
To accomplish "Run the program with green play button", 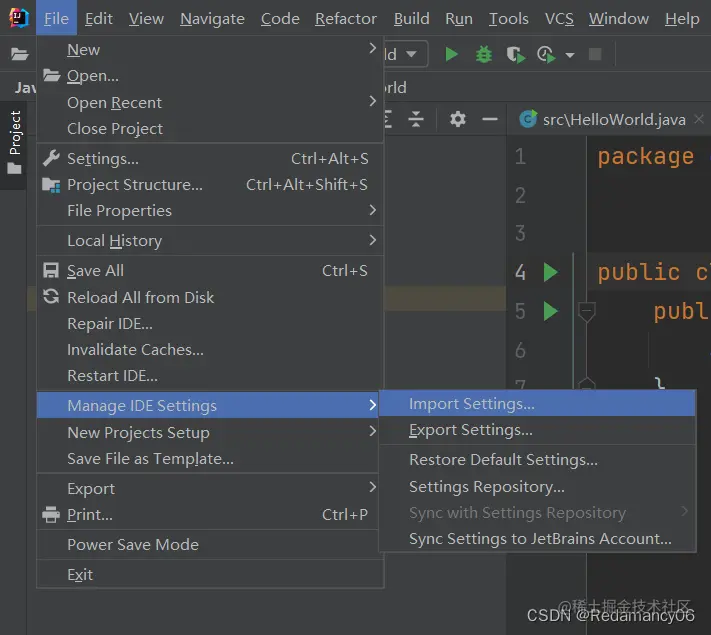I will [451, 54].
